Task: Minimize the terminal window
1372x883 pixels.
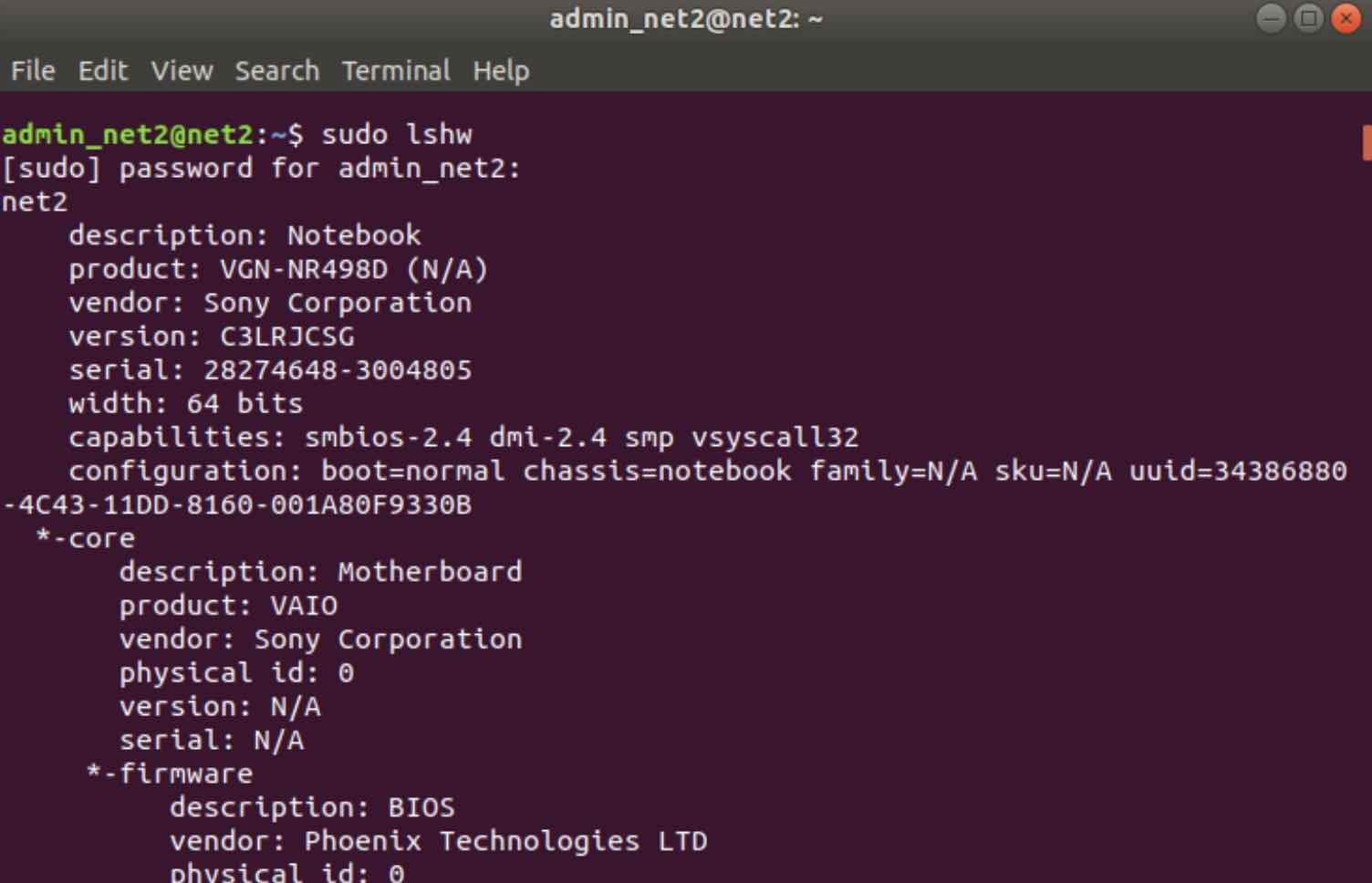Action: [x=1271, y=18]
